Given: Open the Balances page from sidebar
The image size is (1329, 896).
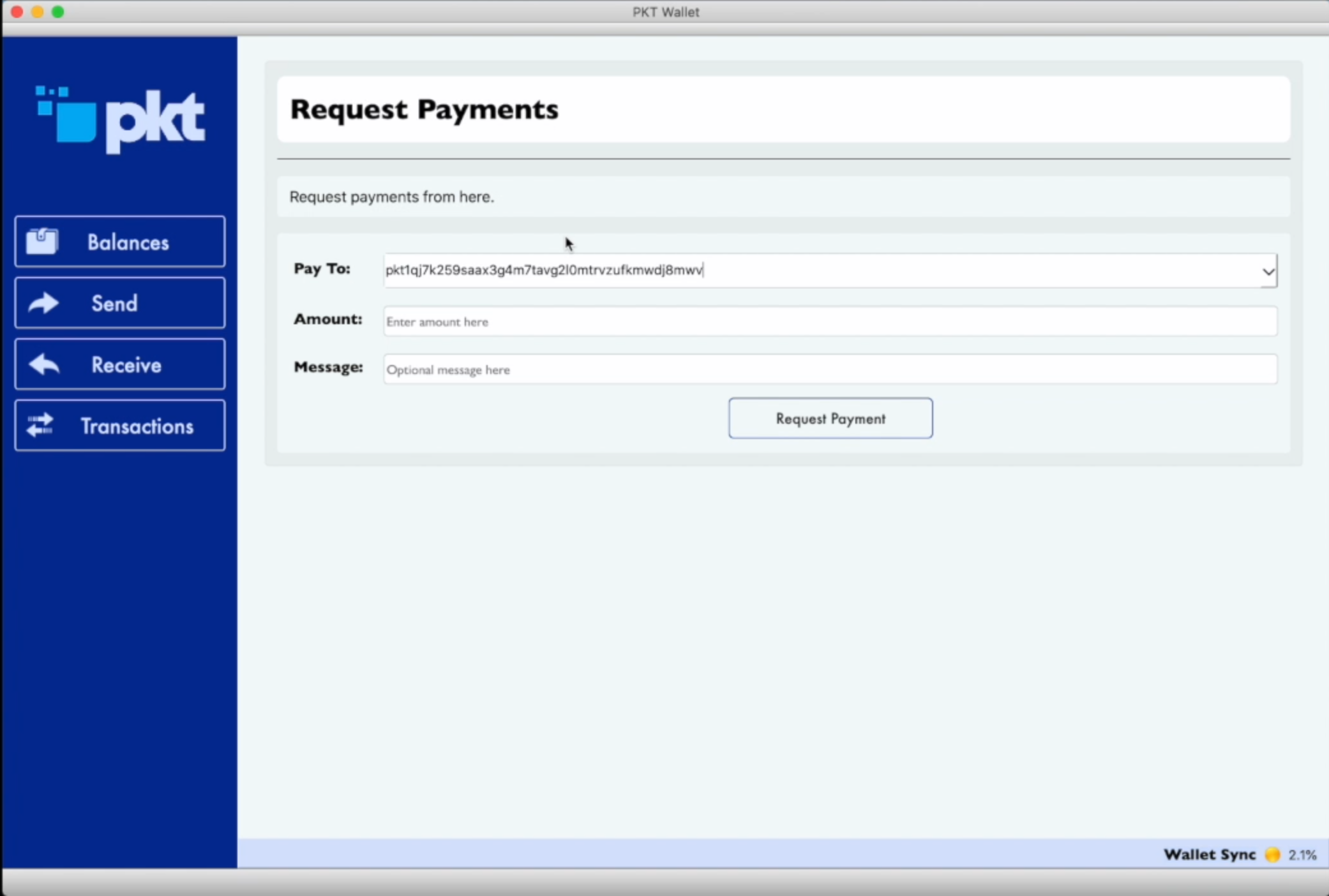Looking at the screenshot, I should [x=119, y=241].
